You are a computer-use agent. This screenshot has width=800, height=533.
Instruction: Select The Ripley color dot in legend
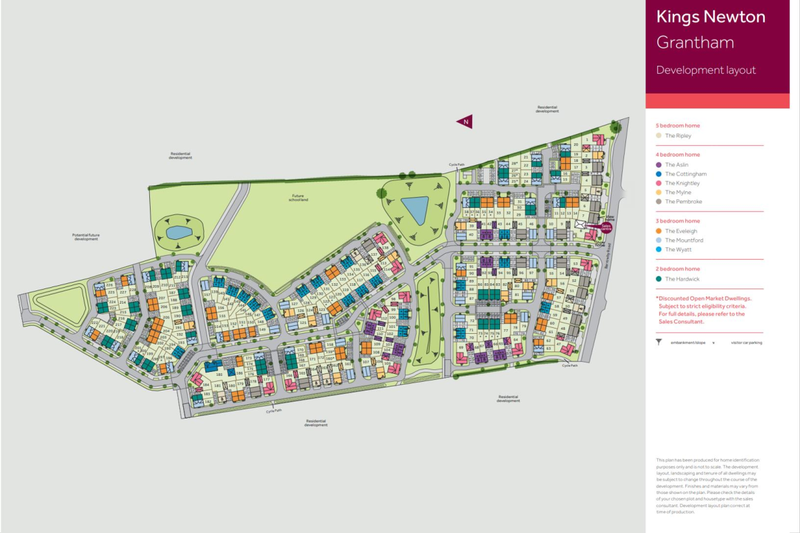(659, 135)
